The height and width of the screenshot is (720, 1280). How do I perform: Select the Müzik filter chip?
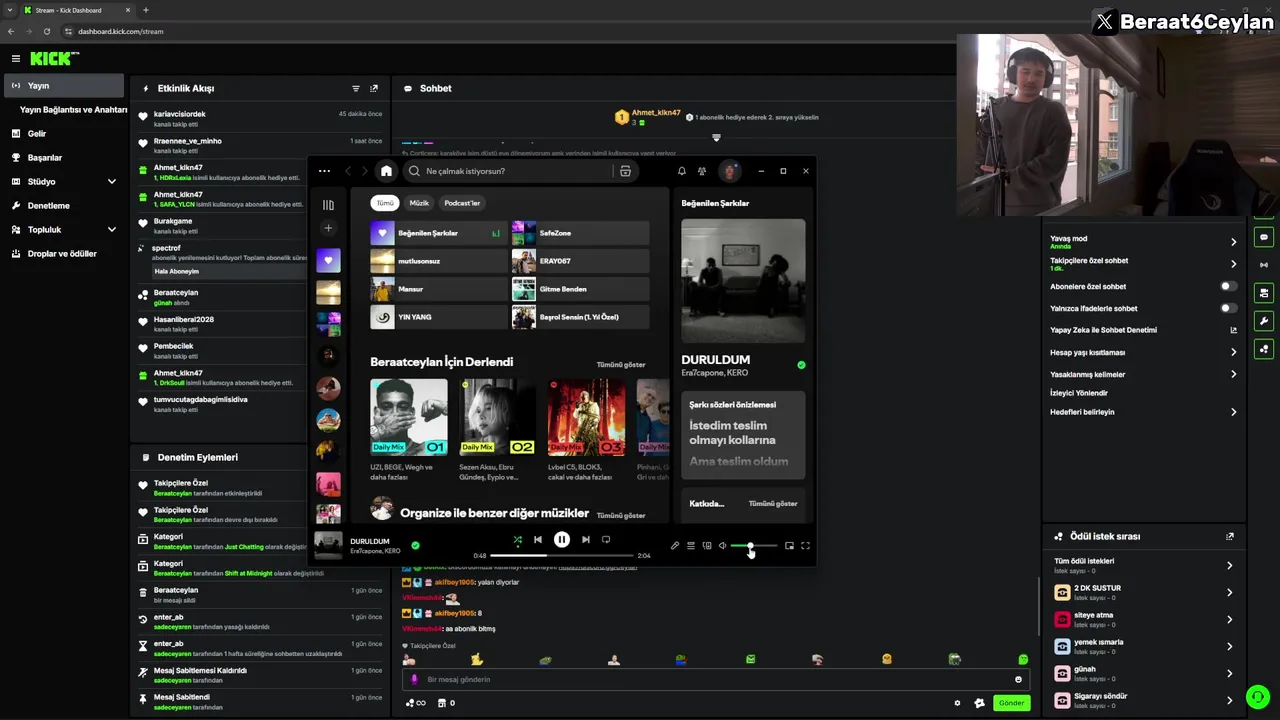point(419,203)
